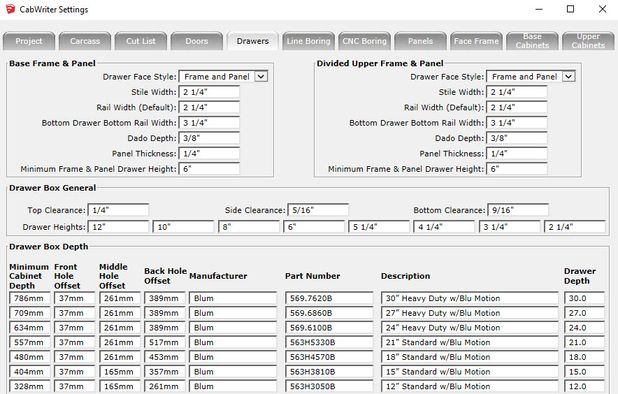Open the Panels tab
Viewport: 618px width, 394px height.
[x=421, y=41]
